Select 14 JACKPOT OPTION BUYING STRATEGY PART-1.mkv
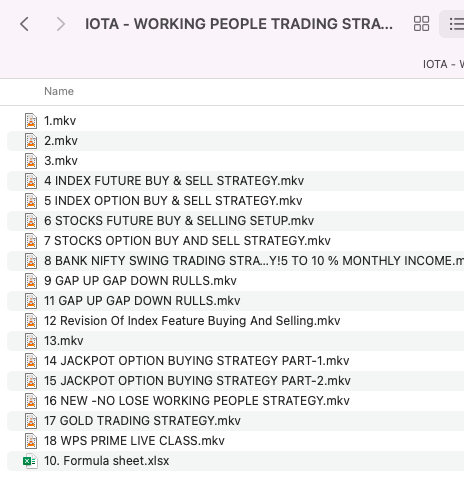This screenshot has width=464, height=484. click(x=235, y=361)
